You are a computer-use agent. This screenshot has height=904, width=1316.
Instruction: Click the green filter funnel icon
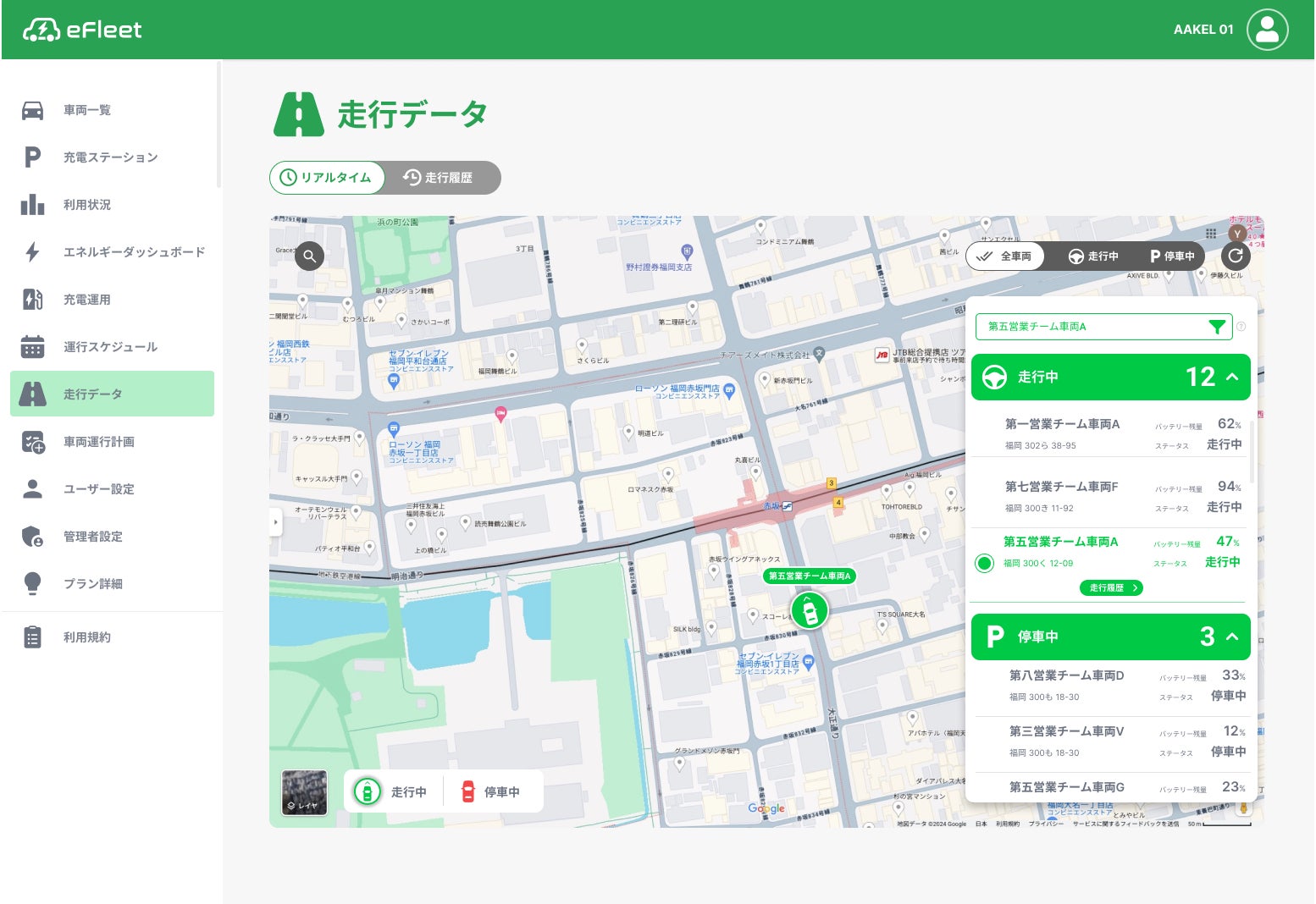pyautogui.click(x=1217, y=327)
